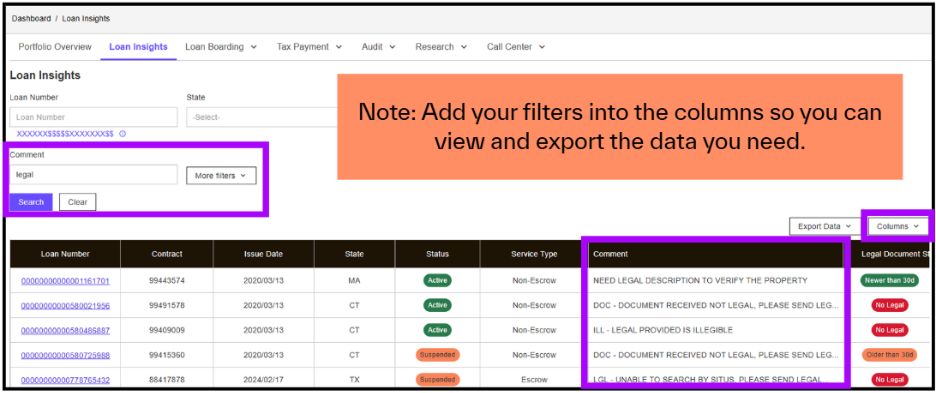Click the 'Newer than 30d' badge
Screen dimensions: 936x393
click(x=889, y=281)
